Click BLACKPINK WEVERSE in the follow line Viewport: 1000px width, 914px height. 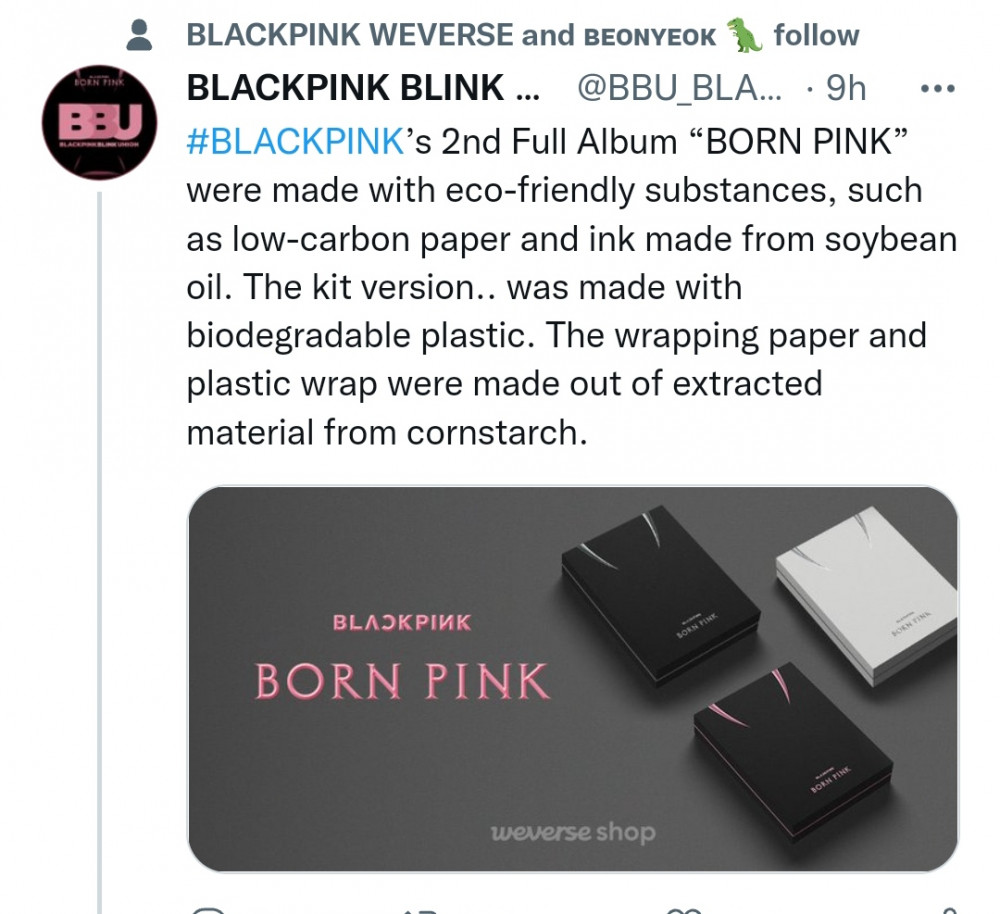pyautogui.click(x=350, y=36)
